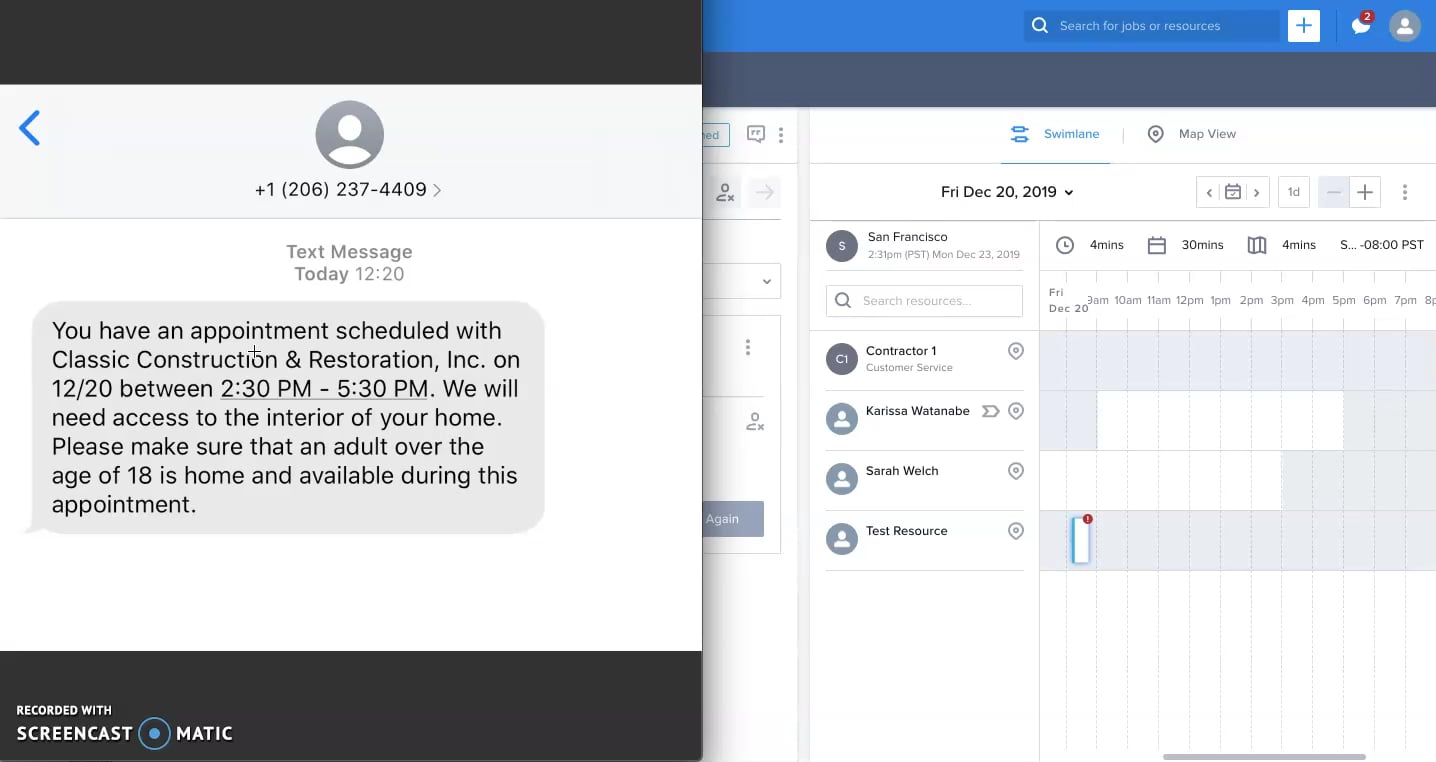Switch to the Map View tab

click(x=1191, y=134)
